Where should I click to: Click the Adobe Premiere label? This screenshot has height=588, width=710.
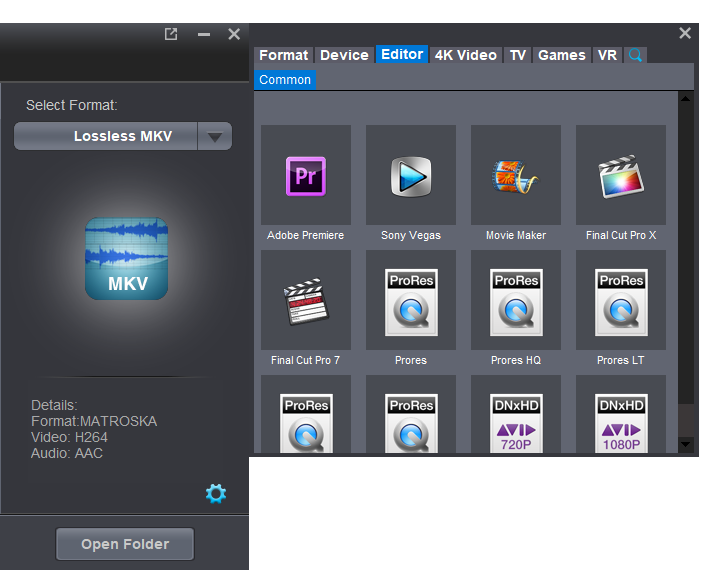[x=306, y=235]
